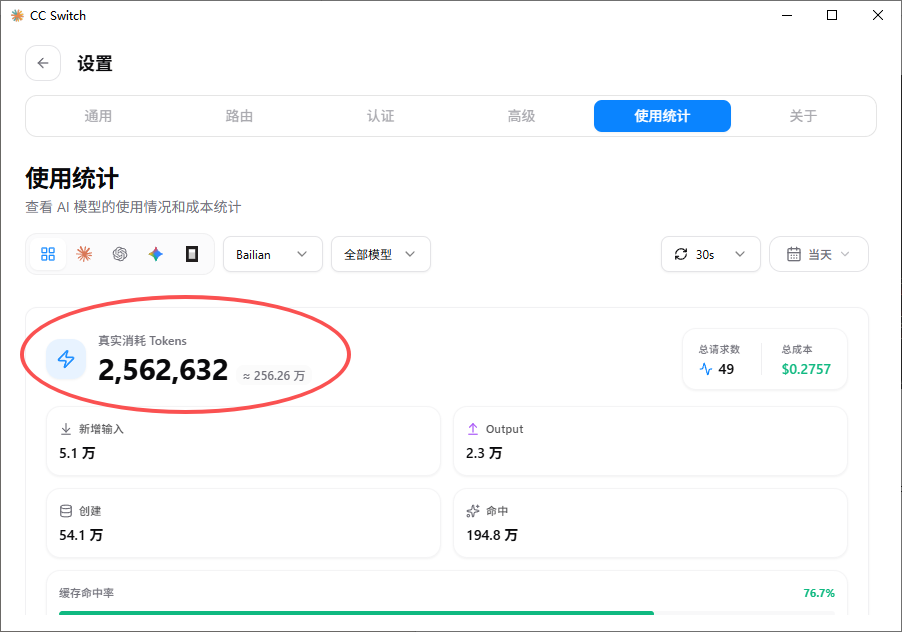Select the 使用统计 tab
Viewport: 902px width, 632px height.
[x=662, y=116]
